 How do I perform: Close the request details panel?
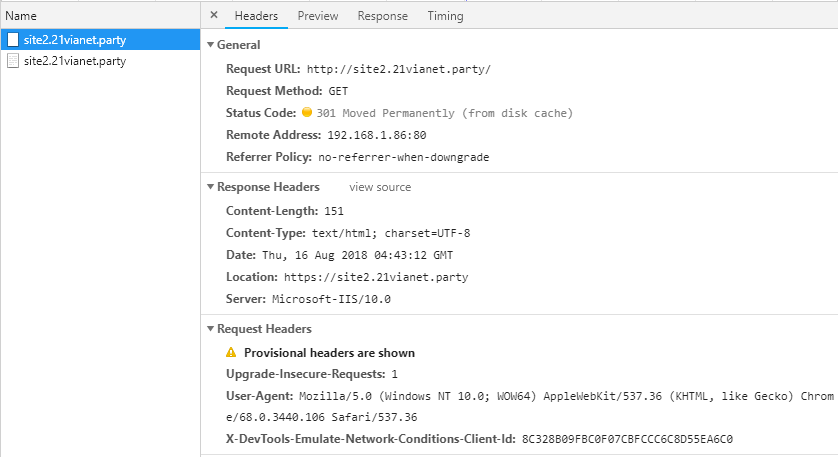(x=214, y=16)
